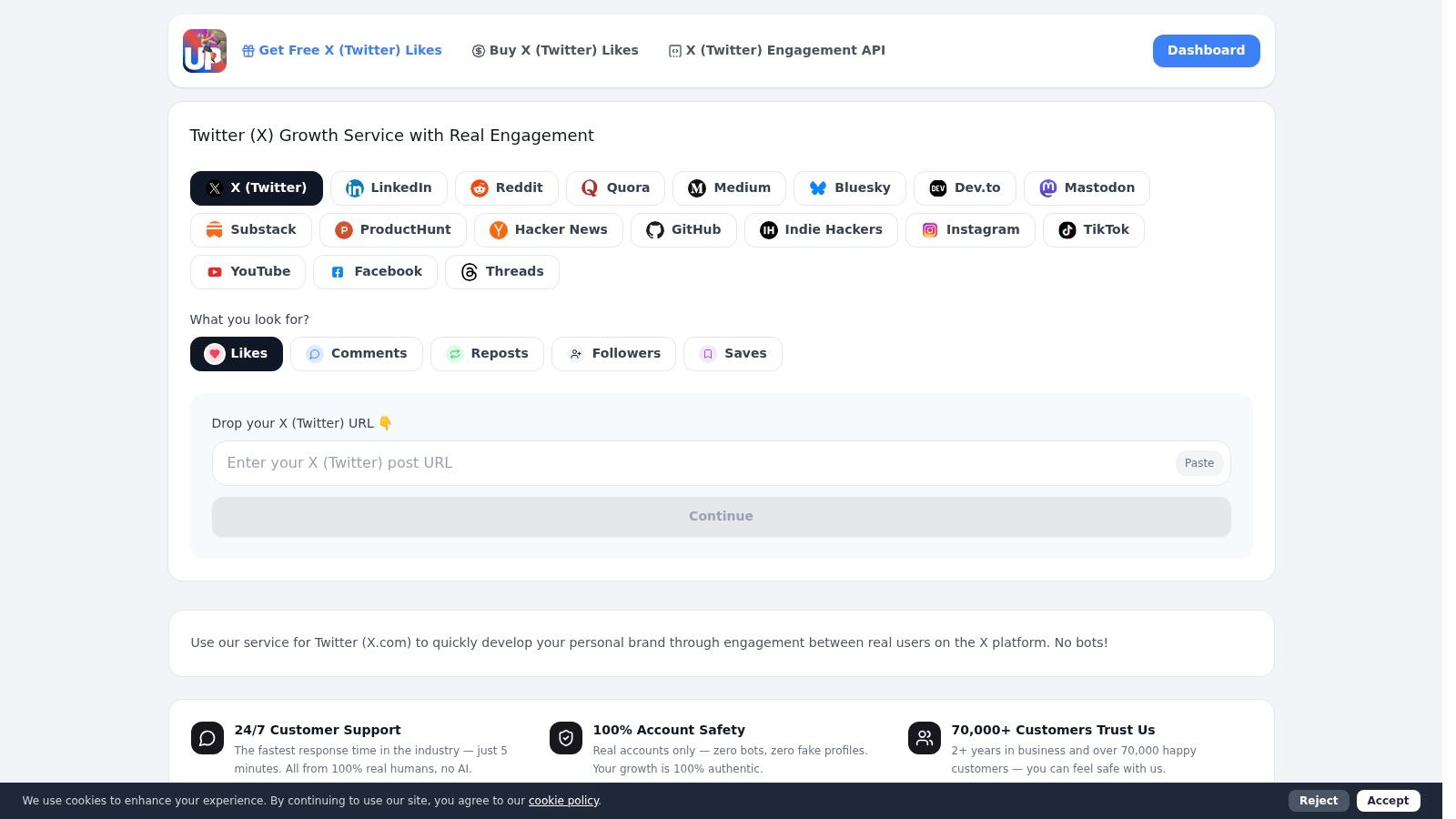Click the 'What you look for?' label
1456x819 pixels.
[249, 319]
